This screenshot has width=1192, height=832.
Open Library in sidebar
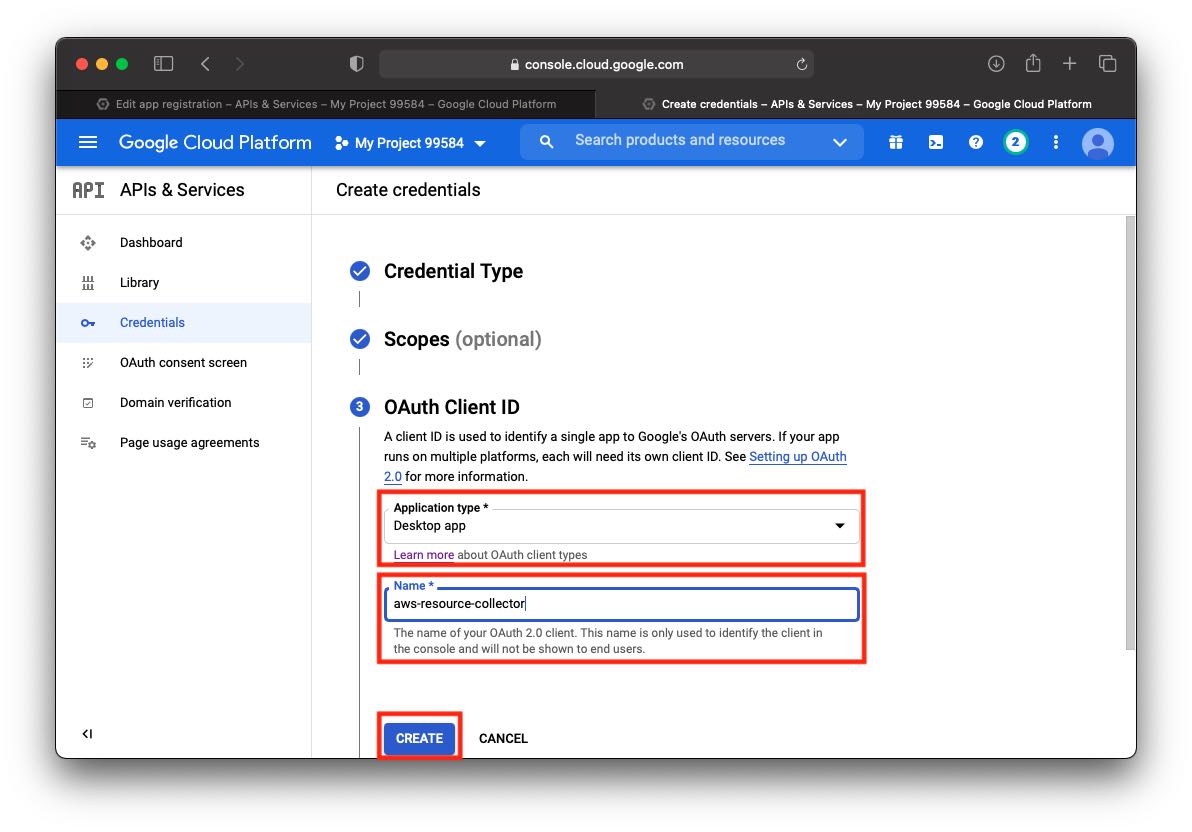click(183, 283)
